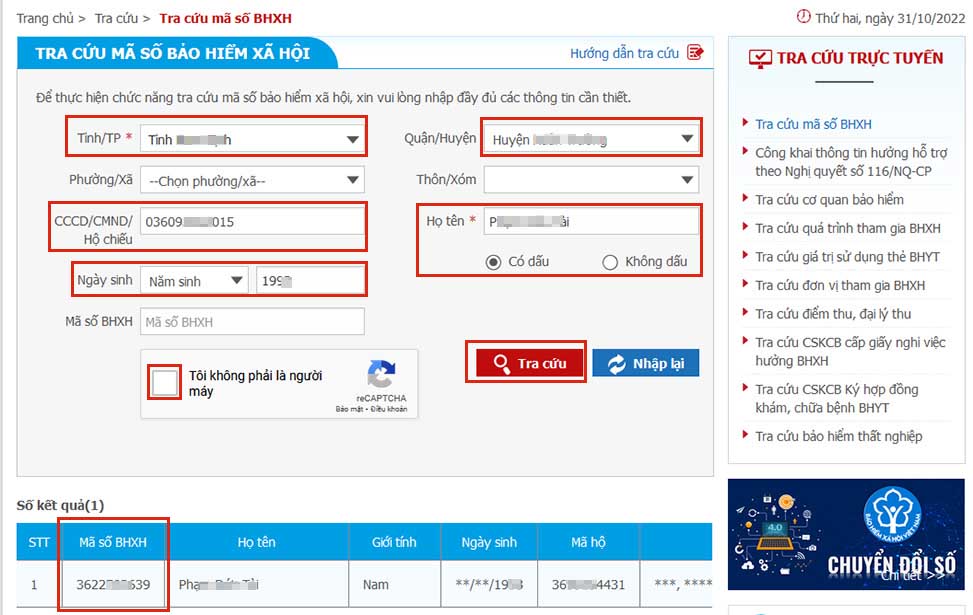Click the reCAPTCHA logo icon
Screen dimensions: 973x615
381,374
